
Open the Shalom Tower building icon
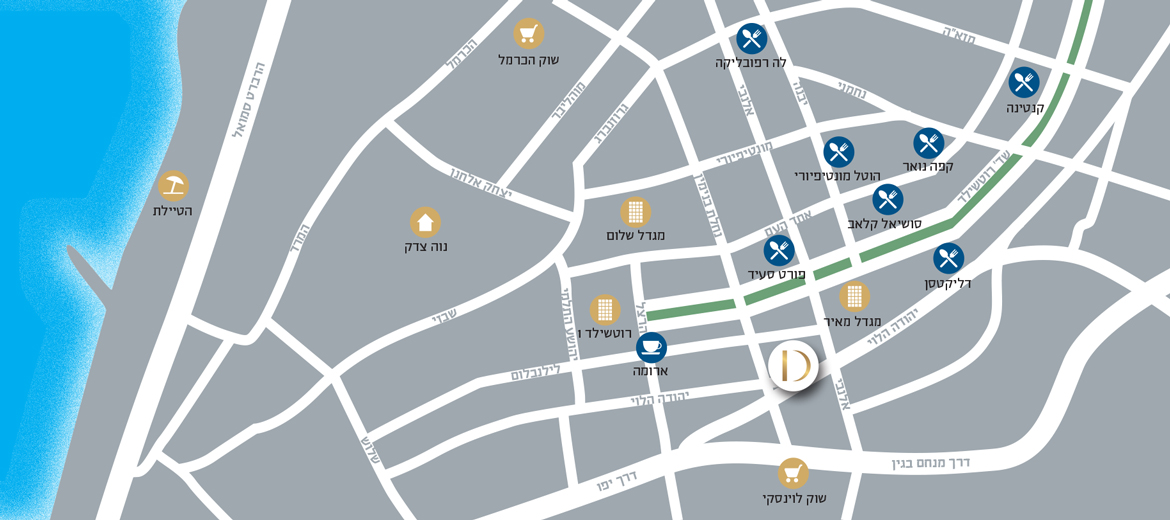(x=636, y=212)
